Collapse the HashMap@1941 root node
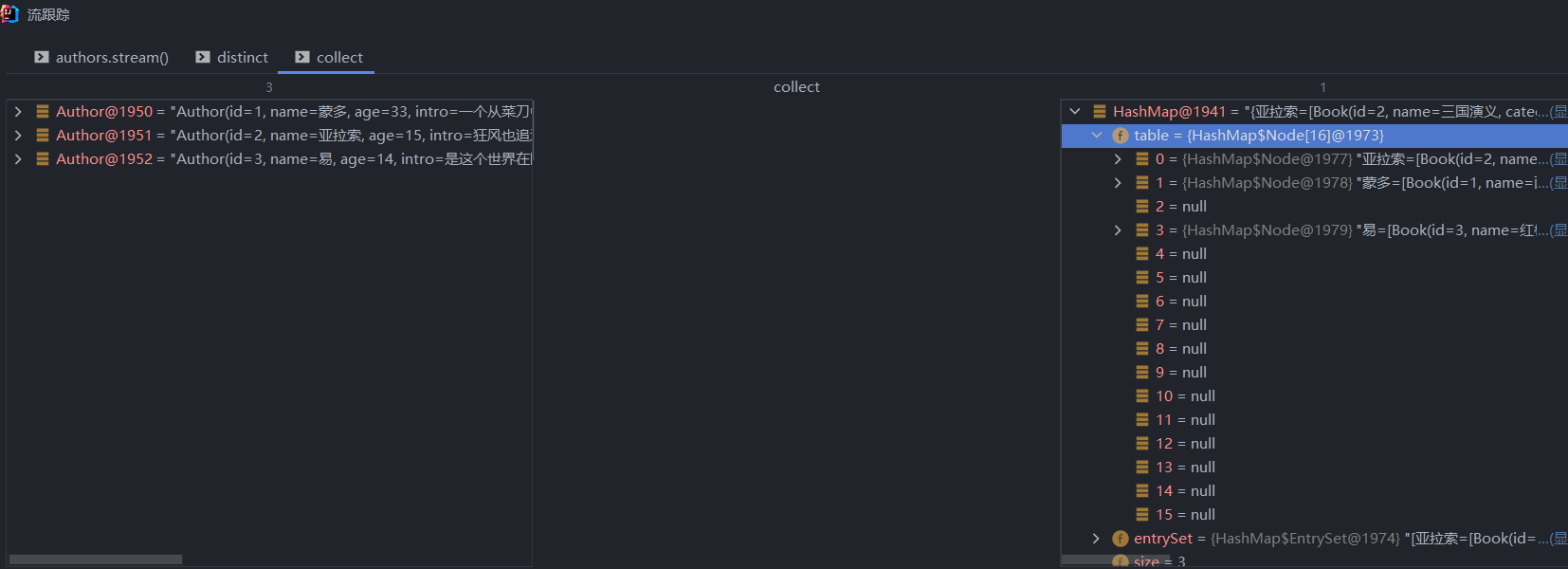Image resolution: width=1568 pixels, height=569 pixels. tap(1075, 112)
